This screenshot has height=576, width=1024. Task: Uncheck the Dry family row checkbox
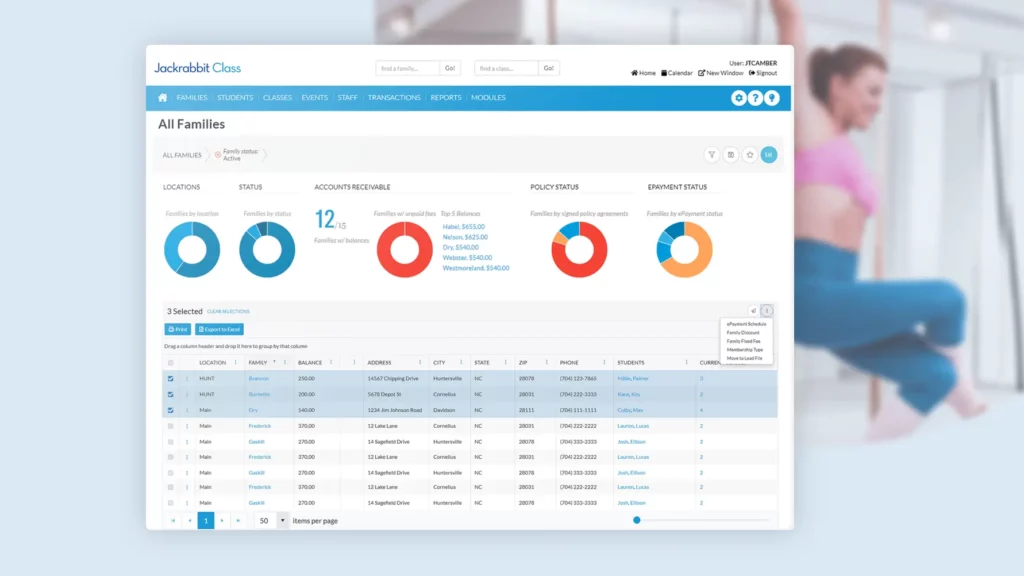tap(171, 410)
